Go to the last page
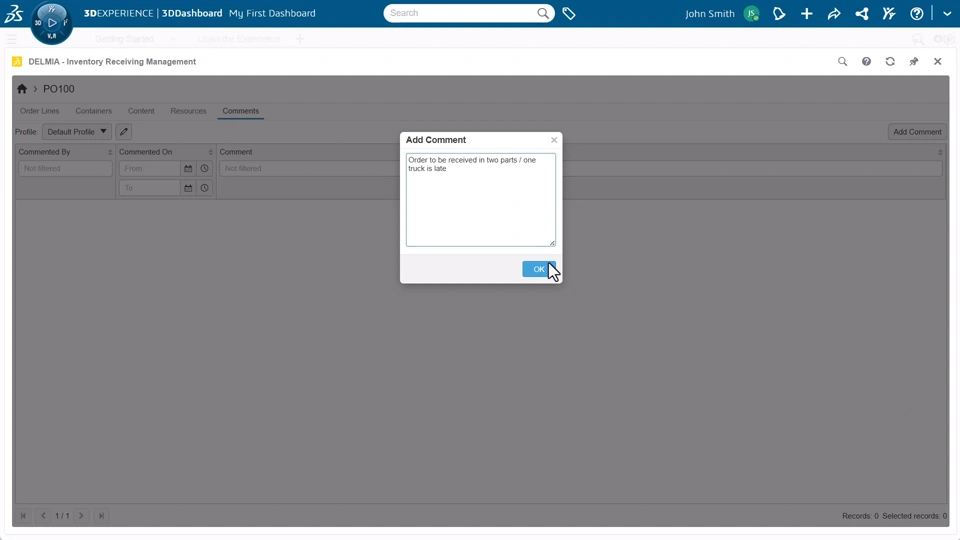The image size is (960, 540). coord(101,516)
